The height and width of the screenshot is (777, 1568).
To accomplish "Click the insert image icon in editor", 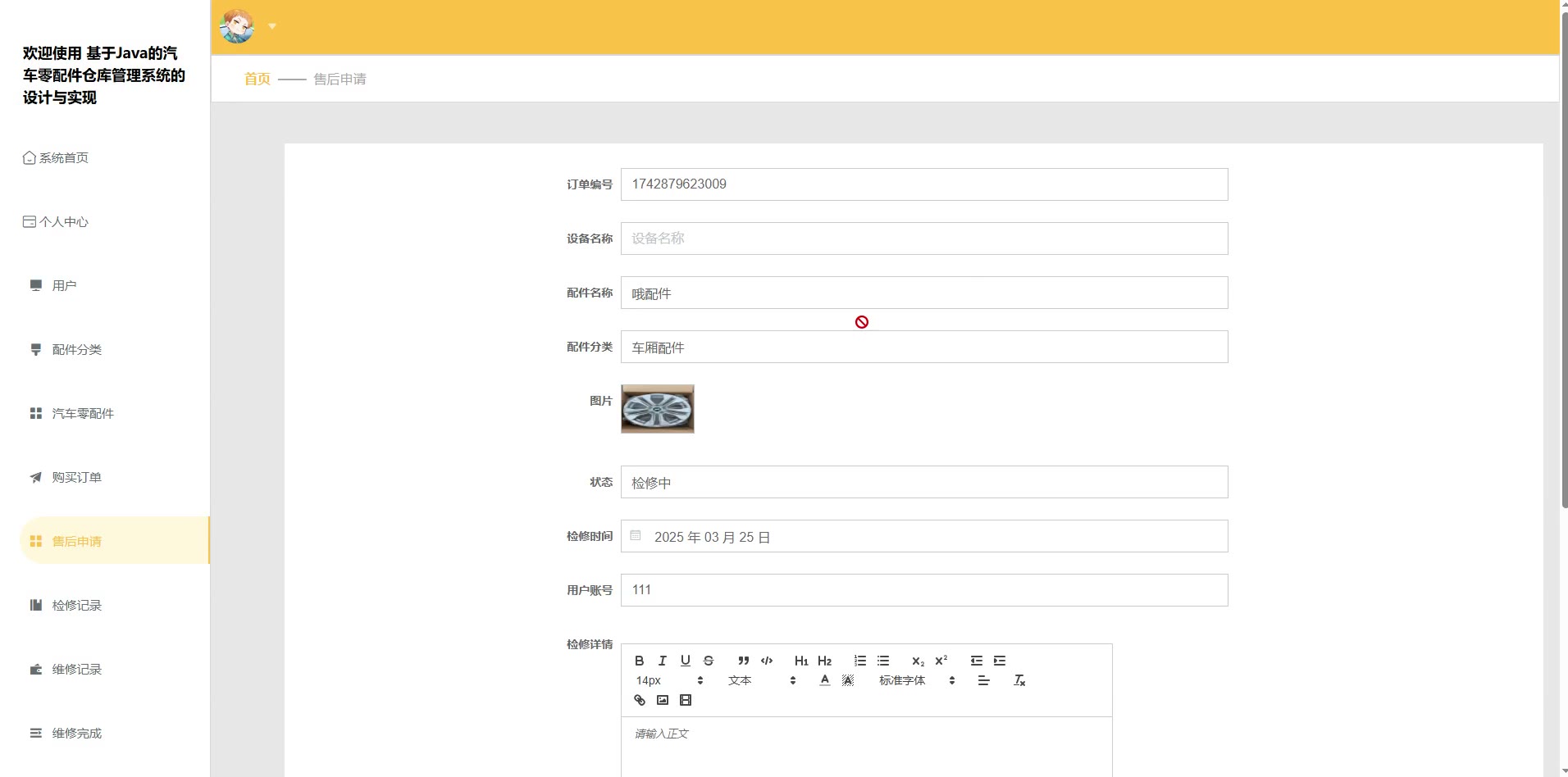I will coord(663,700).
